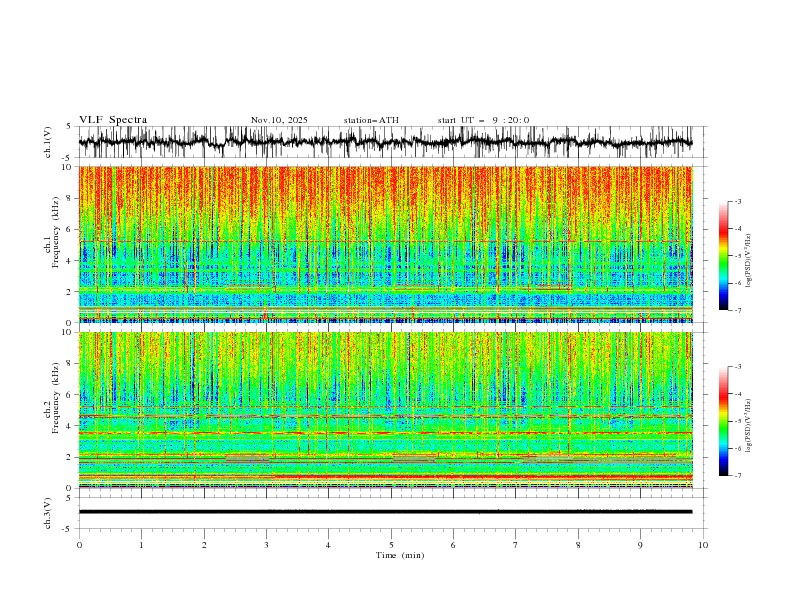
Task: Click time-axis tick label '8'
Action: coord(578,545)
